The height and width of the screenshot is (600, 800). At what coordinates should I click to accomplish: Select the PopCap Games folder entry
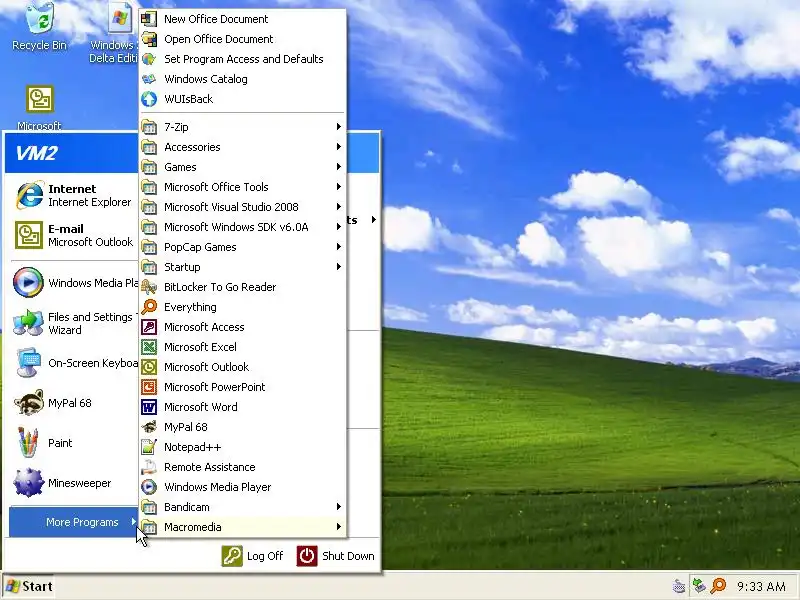pyautogui.click(x=242, y=247)
